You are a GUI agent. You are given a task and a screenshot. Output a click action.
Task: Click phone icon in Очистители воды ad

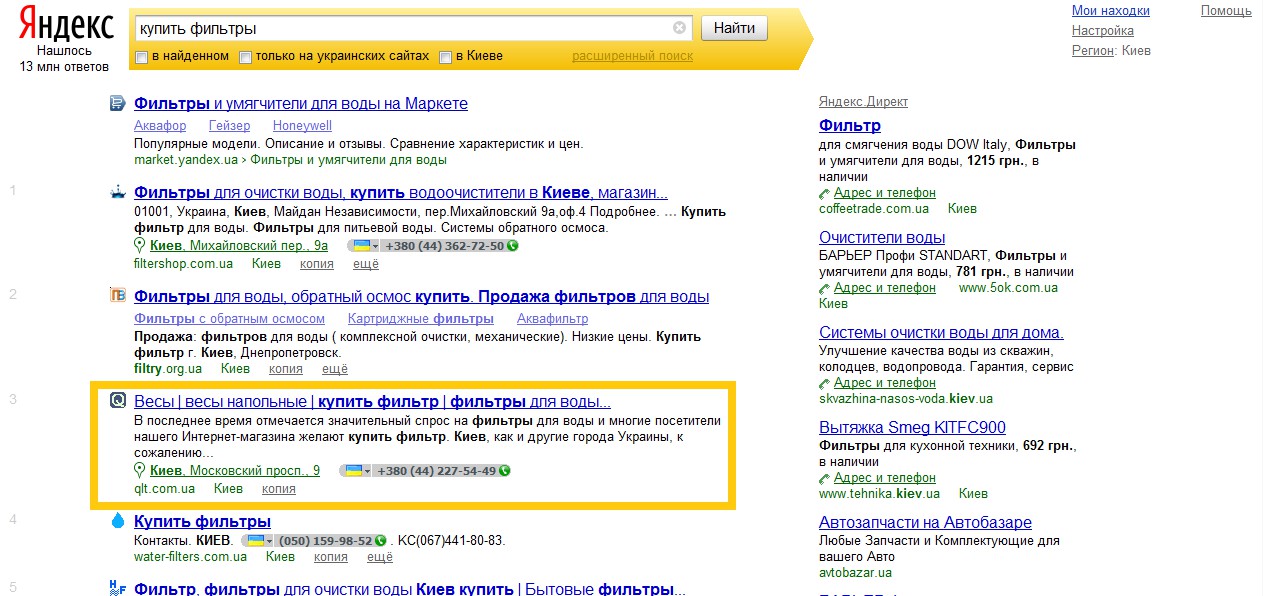pyautogui.click(x=824, y=288)
